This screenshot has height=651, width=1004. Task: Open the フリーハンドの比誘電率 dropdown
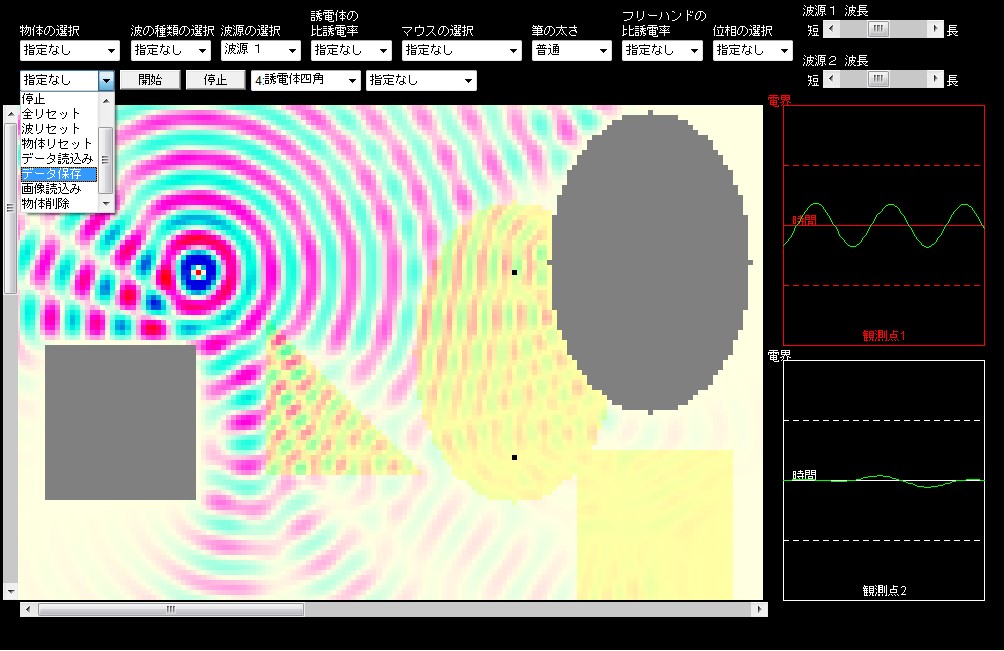[x=662, y=50]
